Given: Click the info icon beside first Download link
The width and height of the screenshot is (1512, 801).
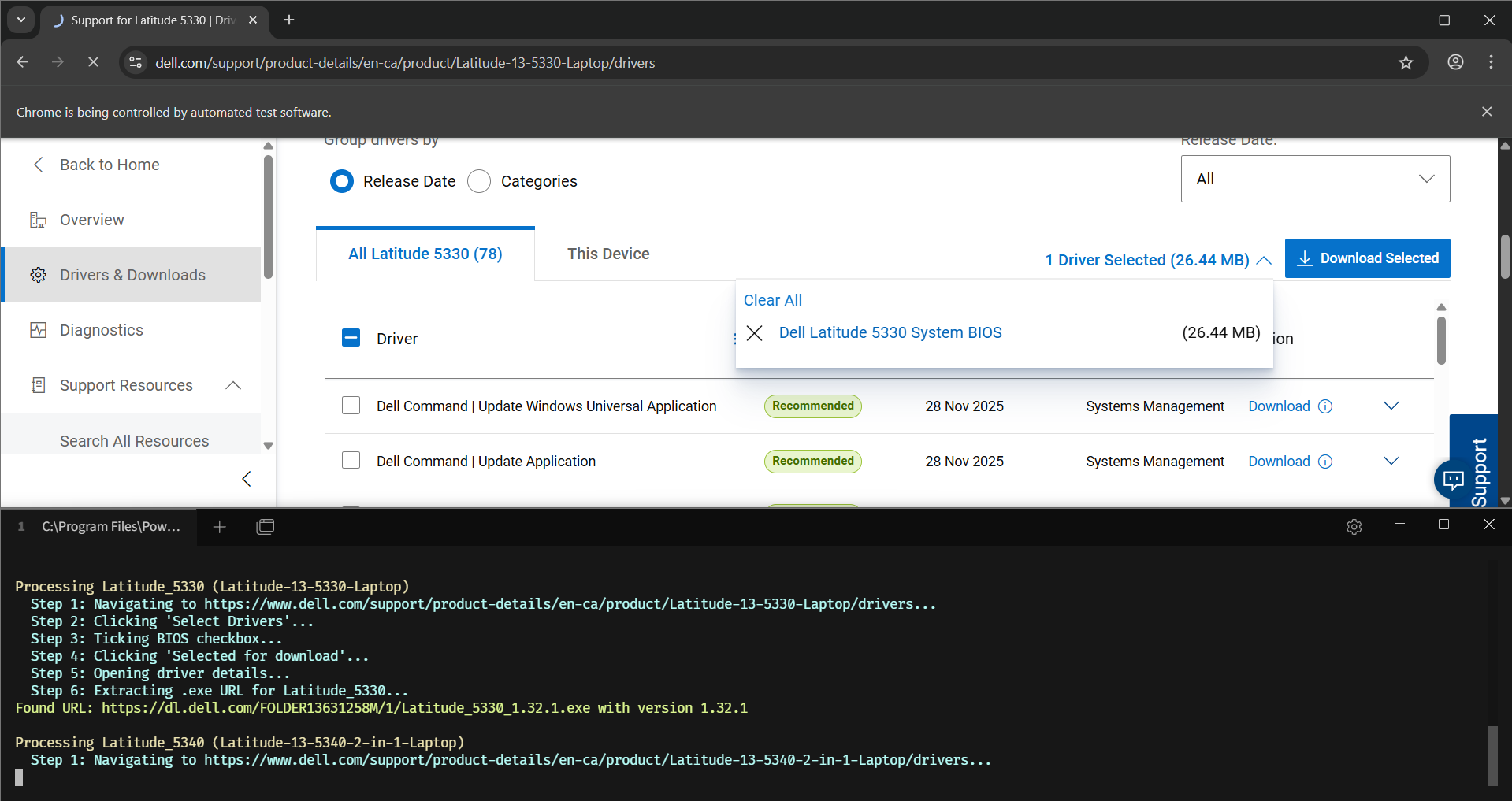Looking at the screenshot, I should [1325, 406].
